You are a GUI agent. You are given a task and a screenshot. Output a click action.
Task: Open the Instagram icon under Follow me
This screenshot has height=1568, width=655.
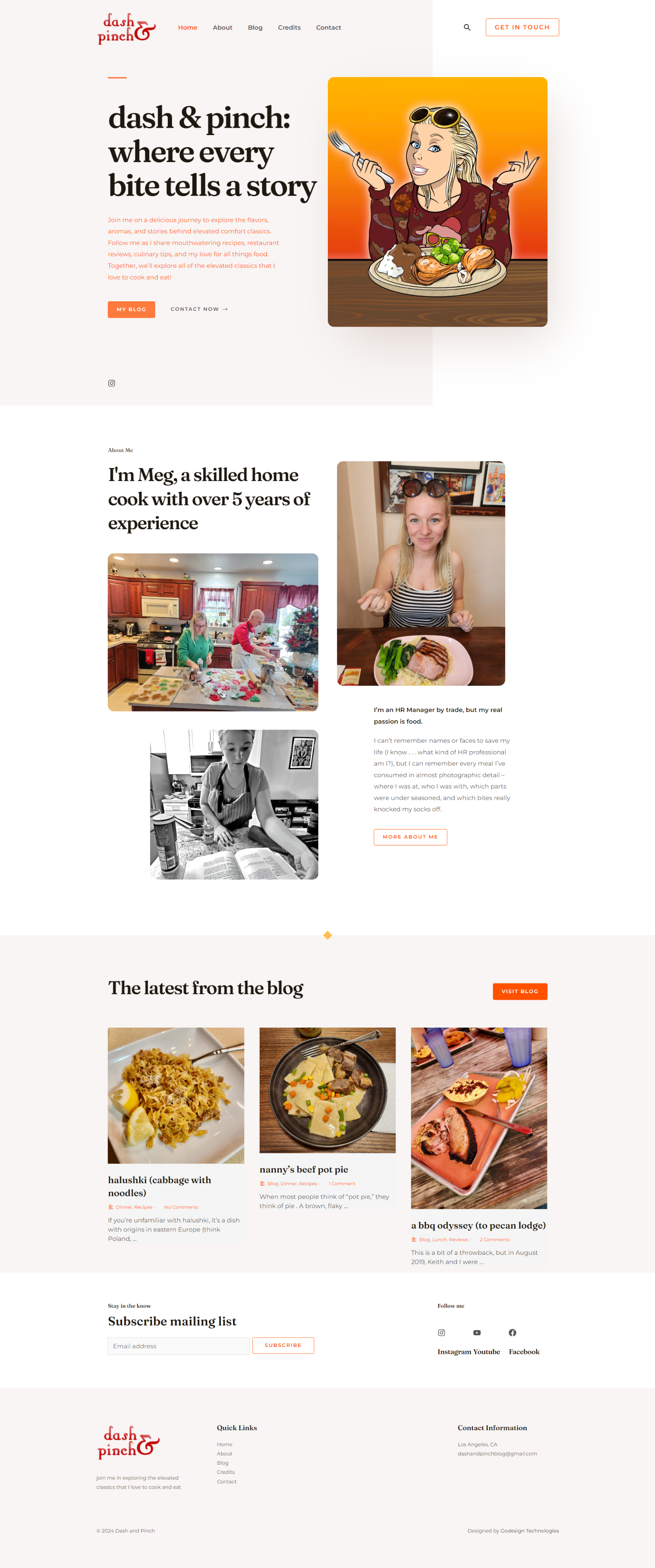441,1333
